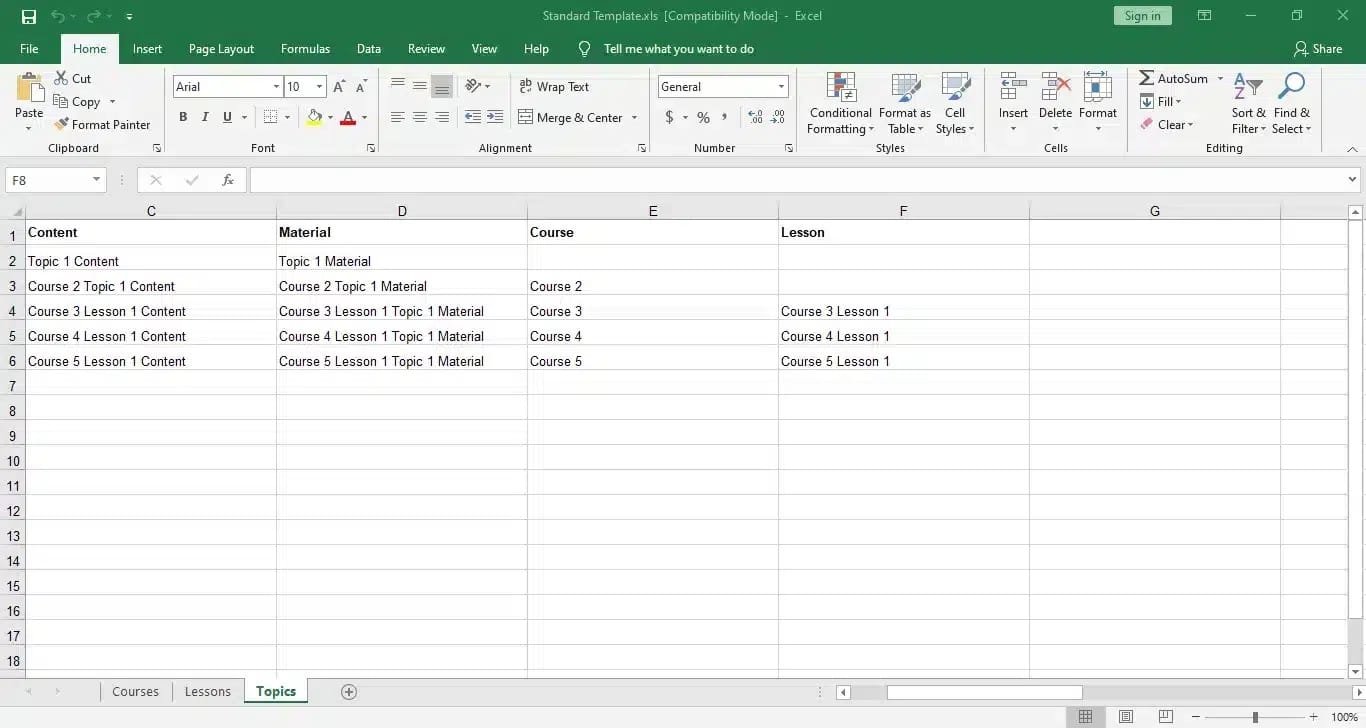Open Find & Select menu
Screen dimensions: 1366x728
(x=1291, y=103)
